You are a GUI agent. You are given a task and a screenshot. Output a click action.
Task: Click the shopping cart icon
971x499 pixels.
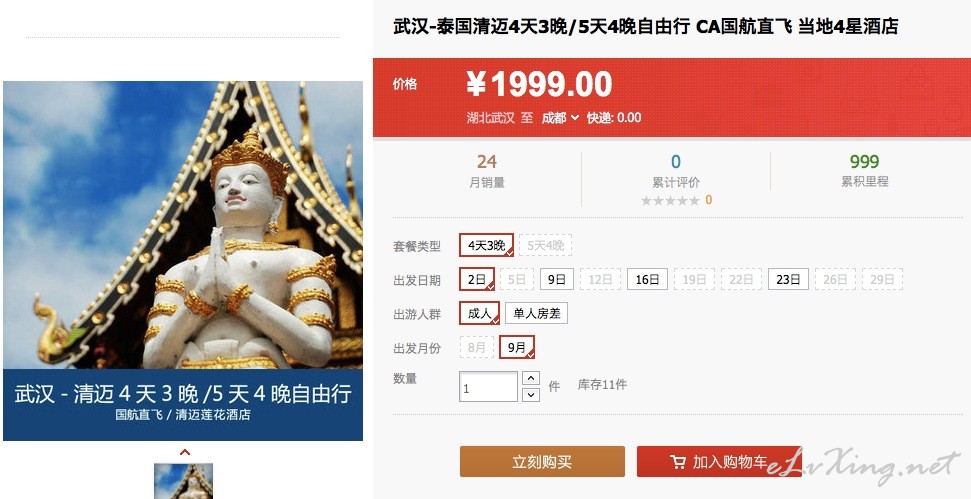pos(677,462)
